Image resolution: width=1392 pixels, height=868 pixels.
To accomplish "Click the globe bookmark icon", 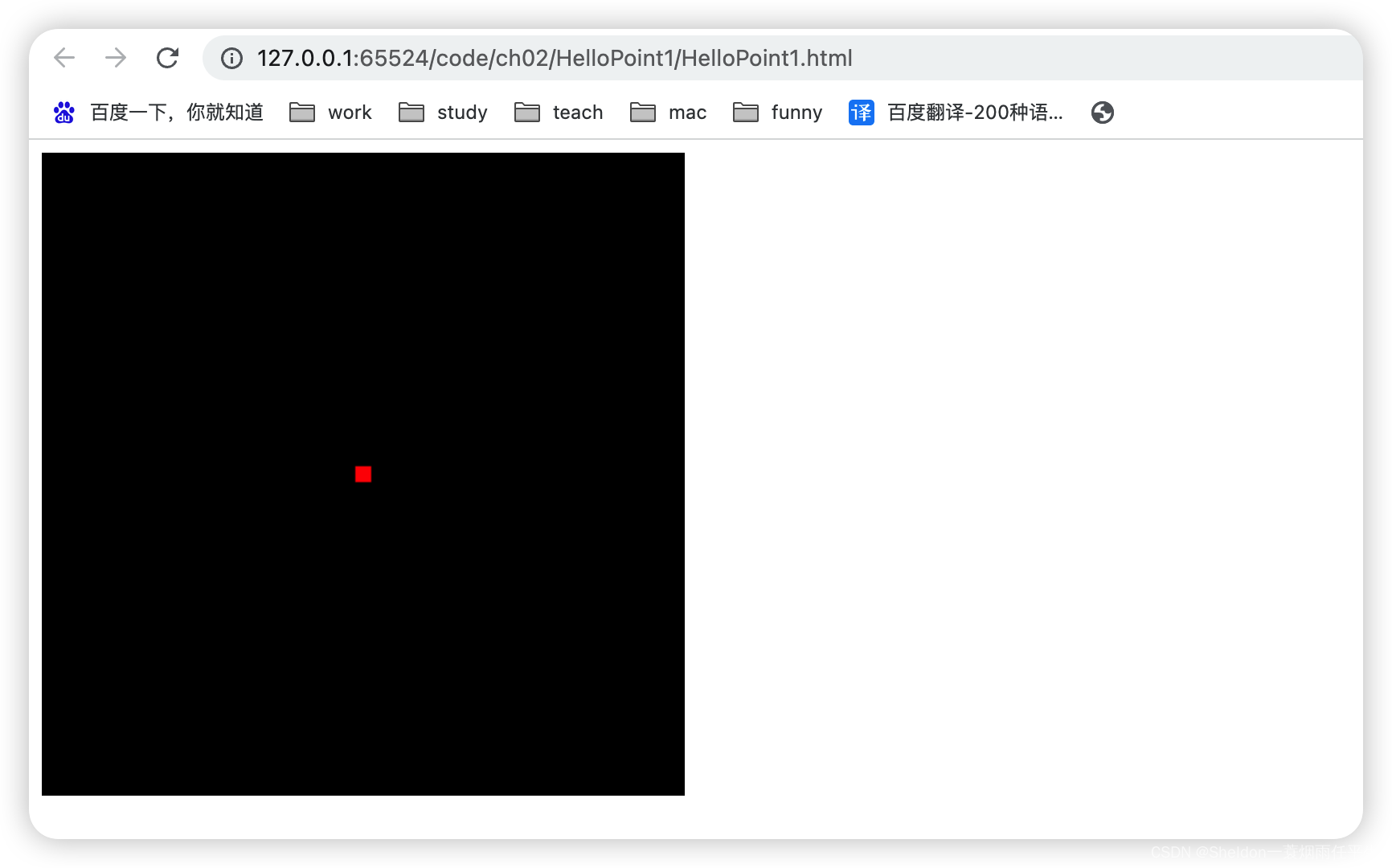I will pos(1103,113).
